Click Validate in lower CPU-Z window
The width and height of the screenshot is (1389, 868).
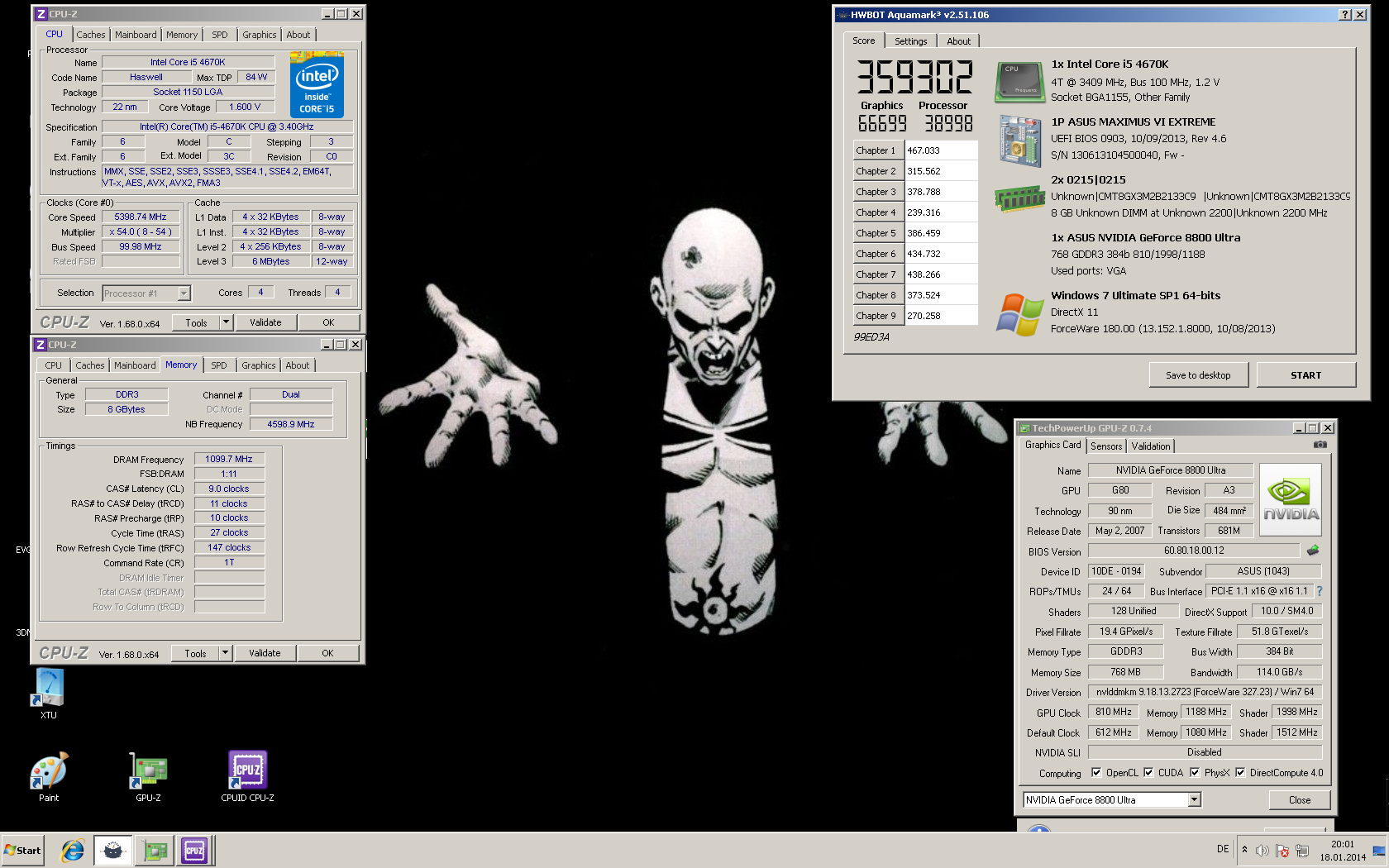tap(265, 653)
